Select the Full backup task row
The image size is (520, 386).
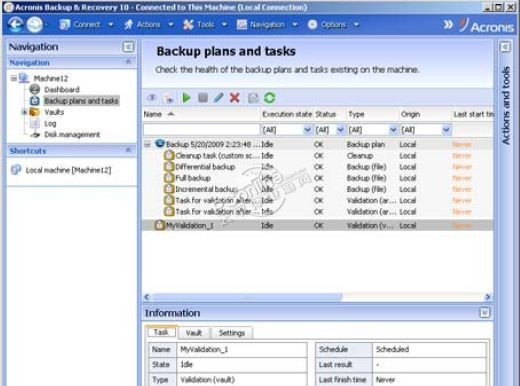click(318, 178)
